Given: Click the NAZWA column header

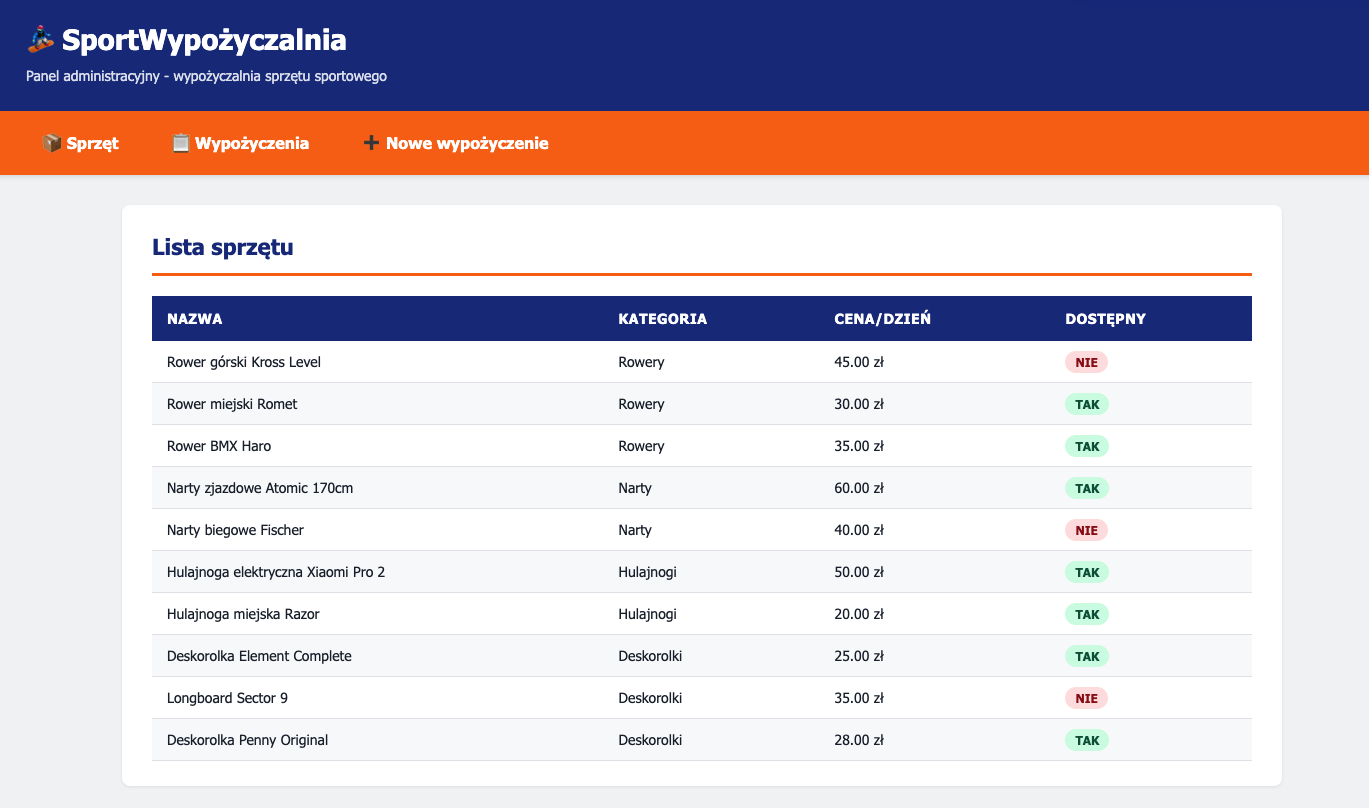Looking at the screenshot, I should point(195,319).
